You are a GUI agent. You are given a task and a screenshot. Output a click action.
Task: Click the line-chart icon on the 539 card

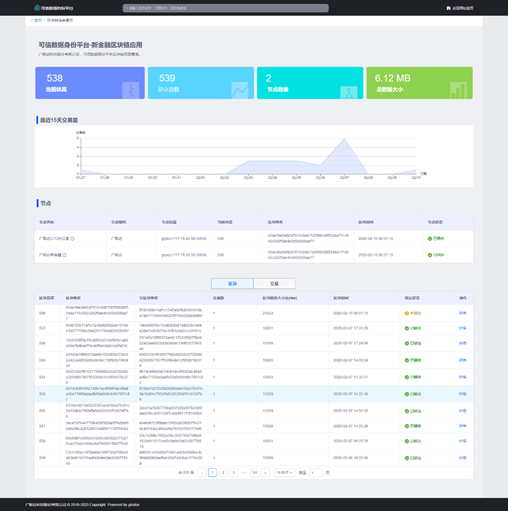click(x=240, y=90)
